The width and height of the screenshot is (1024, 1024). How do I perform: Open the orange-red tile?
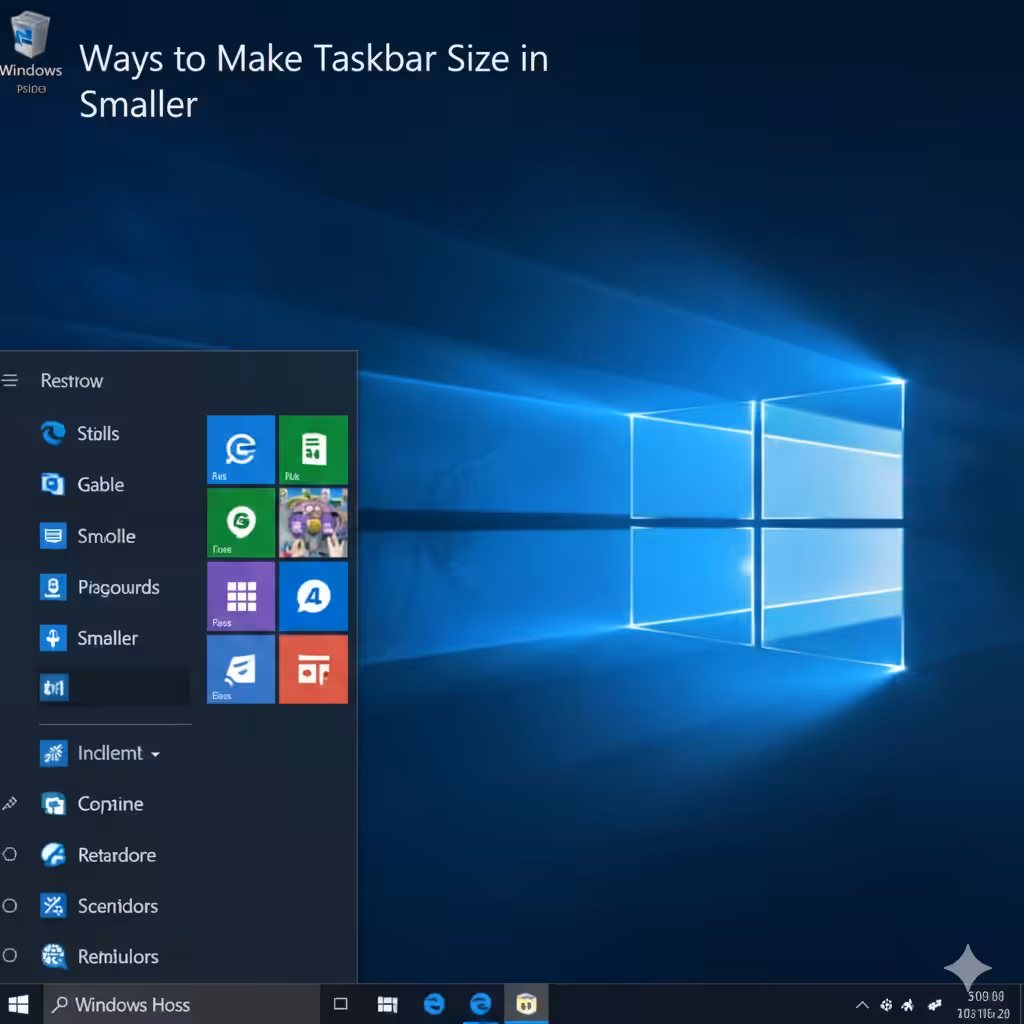tap(313, 669)
